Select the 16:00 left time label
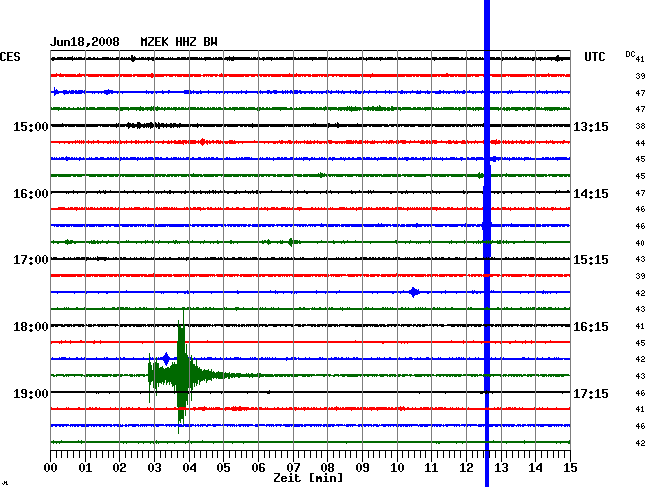The height and width of the screenshot is (494, 650). tap(31, 193)
